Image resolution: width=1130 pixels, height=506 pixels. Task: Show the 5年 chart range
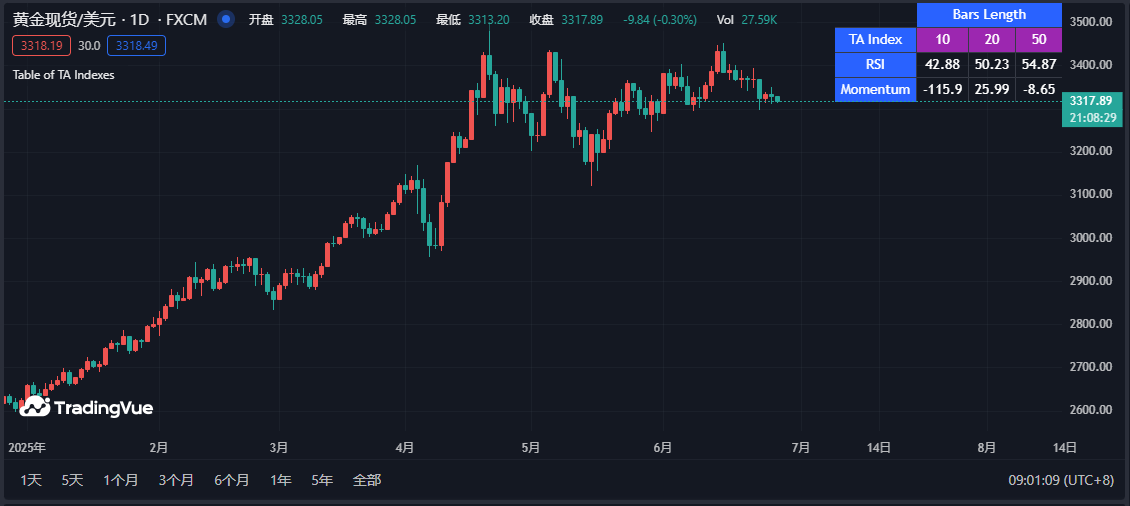pyautogui.click(x=322, y=480)
